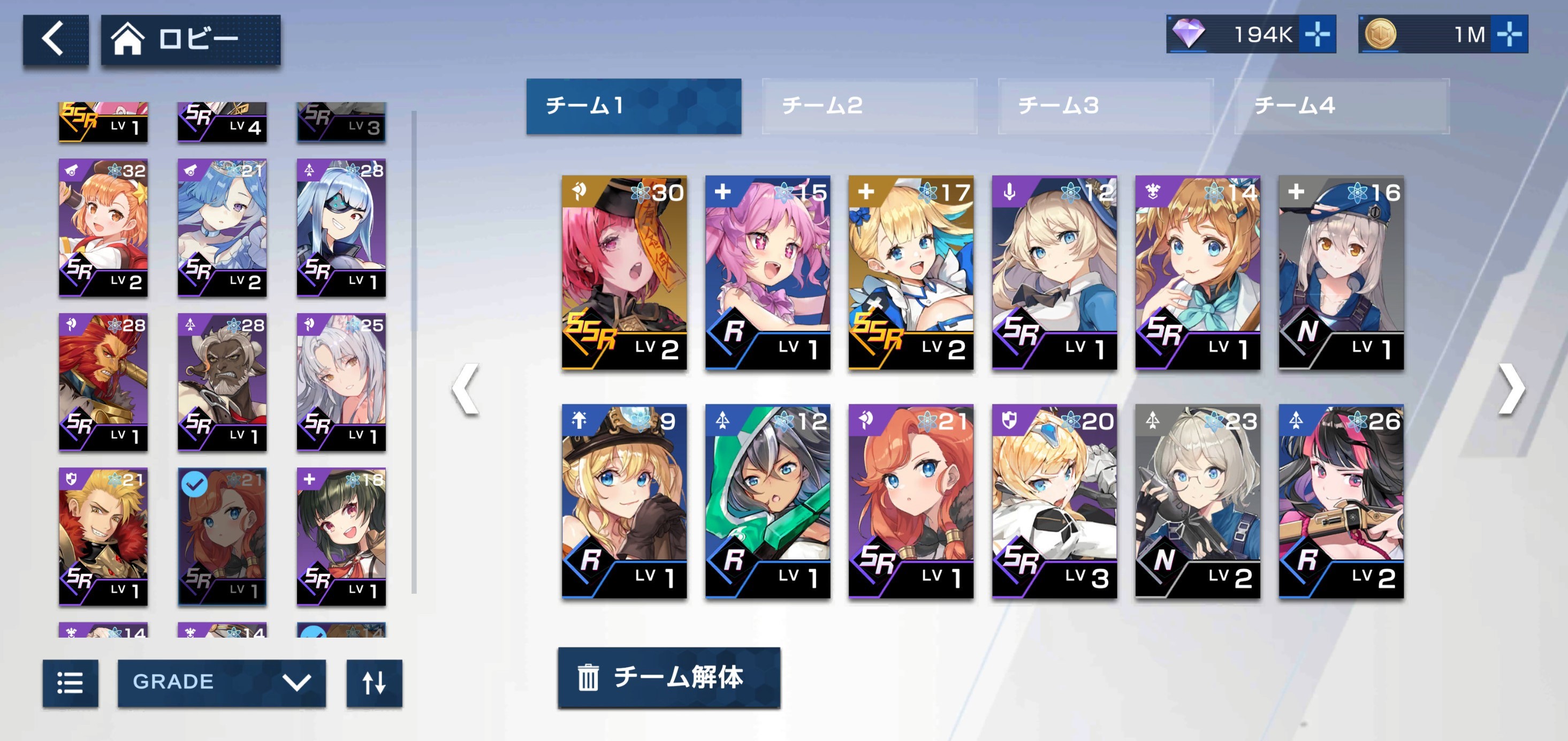Click the gold coin currency icon
The width and height of the screenshot is (1568, 741).
(1379, 34)
